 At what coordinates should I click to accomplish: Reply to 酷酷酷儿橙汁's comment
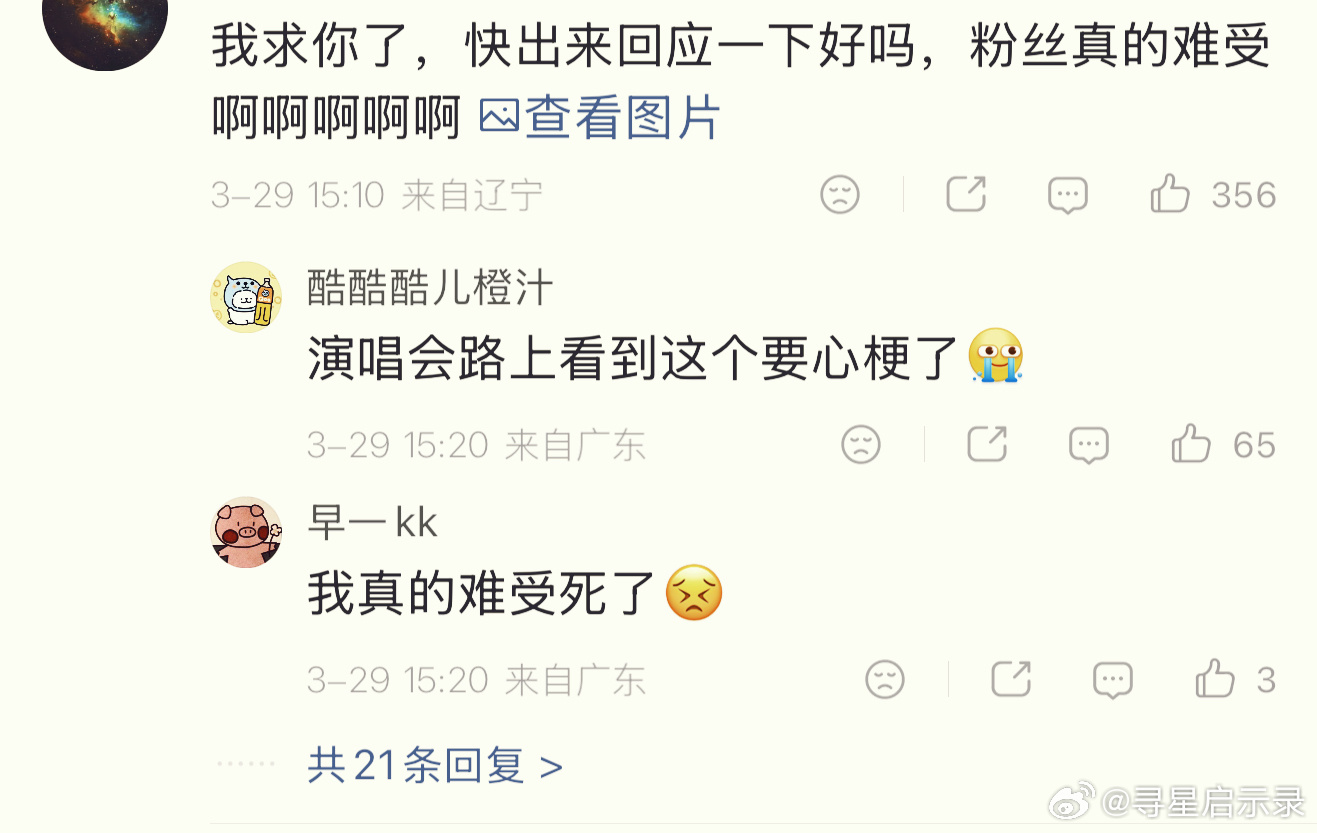pyautogui.click(x=1089, y=445)
